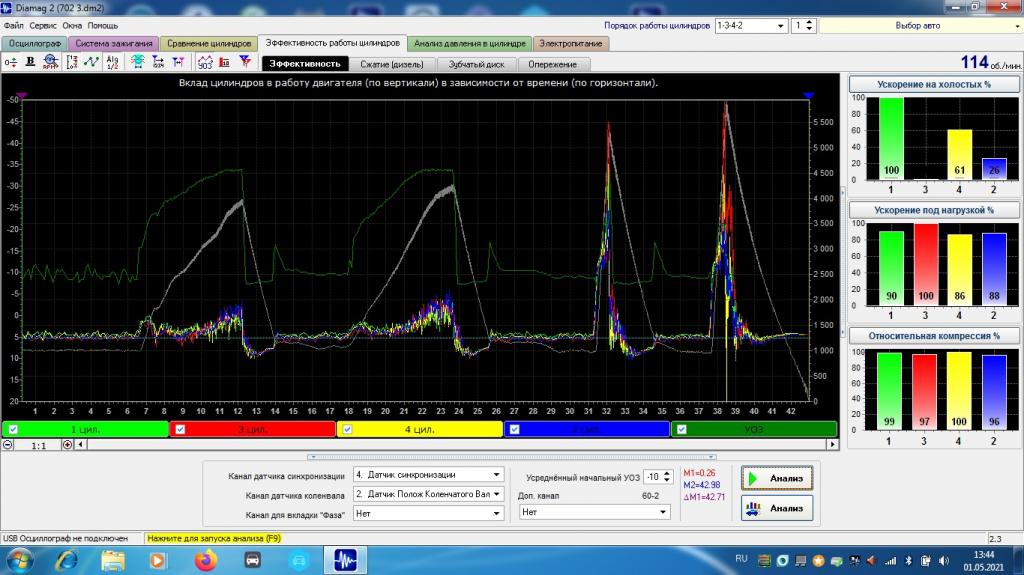Click the red bar-chart toolbar icon
The image size is (1024, 575).
(x=225, y=62)
